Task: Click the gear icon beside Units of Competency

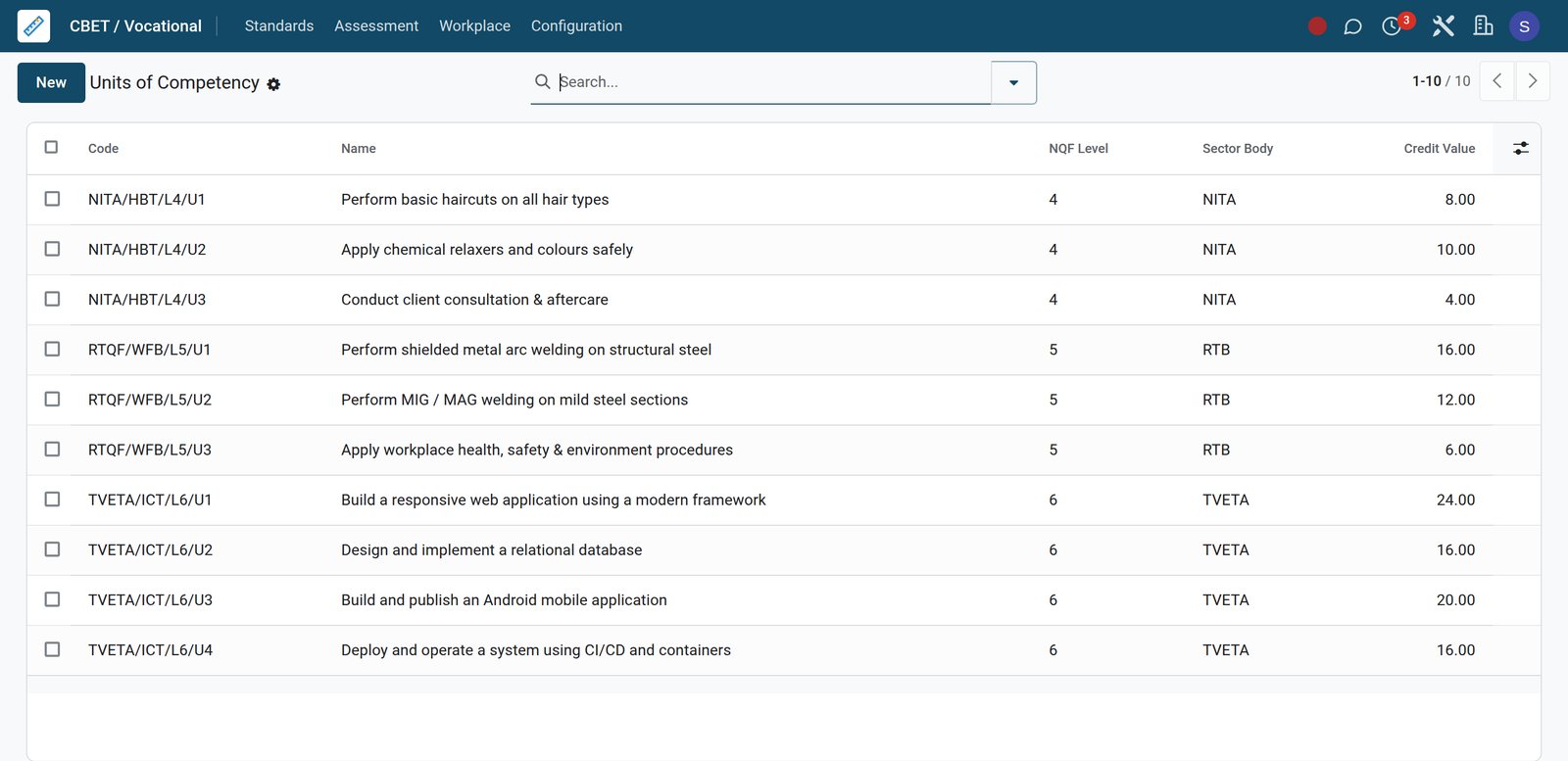Action: (273, 84)
